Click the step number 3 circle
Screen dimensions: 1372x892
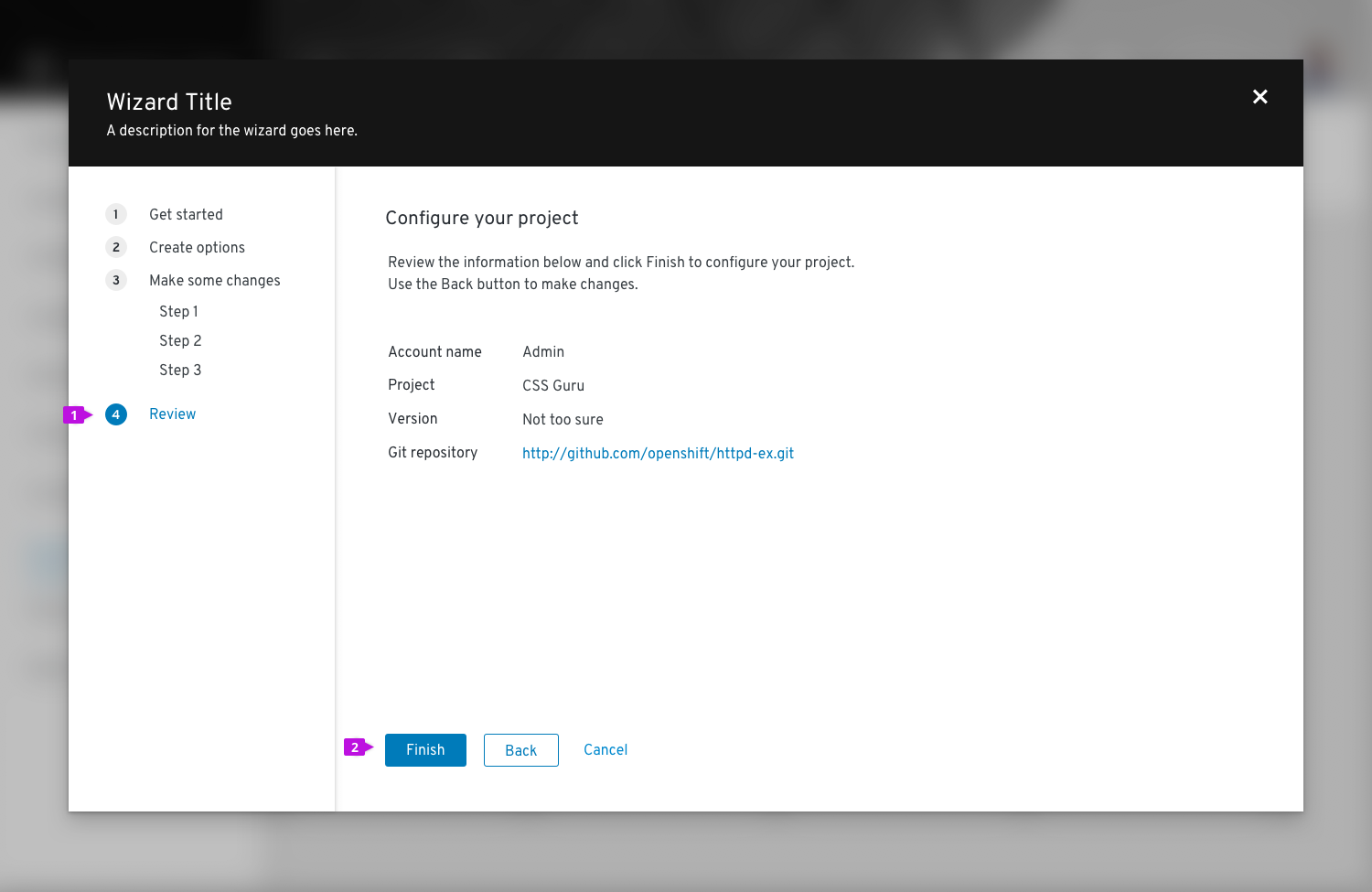(116, 280)
